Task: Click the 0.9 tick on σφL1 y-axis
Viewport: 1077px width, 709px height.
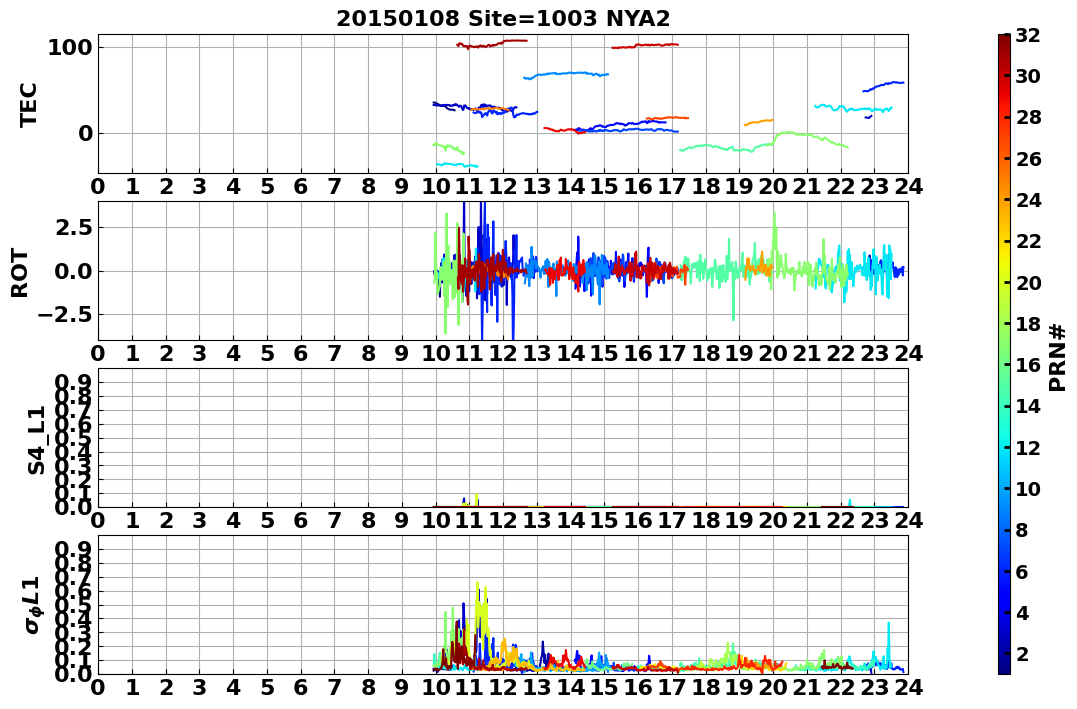Action: [x=75, y=549]
